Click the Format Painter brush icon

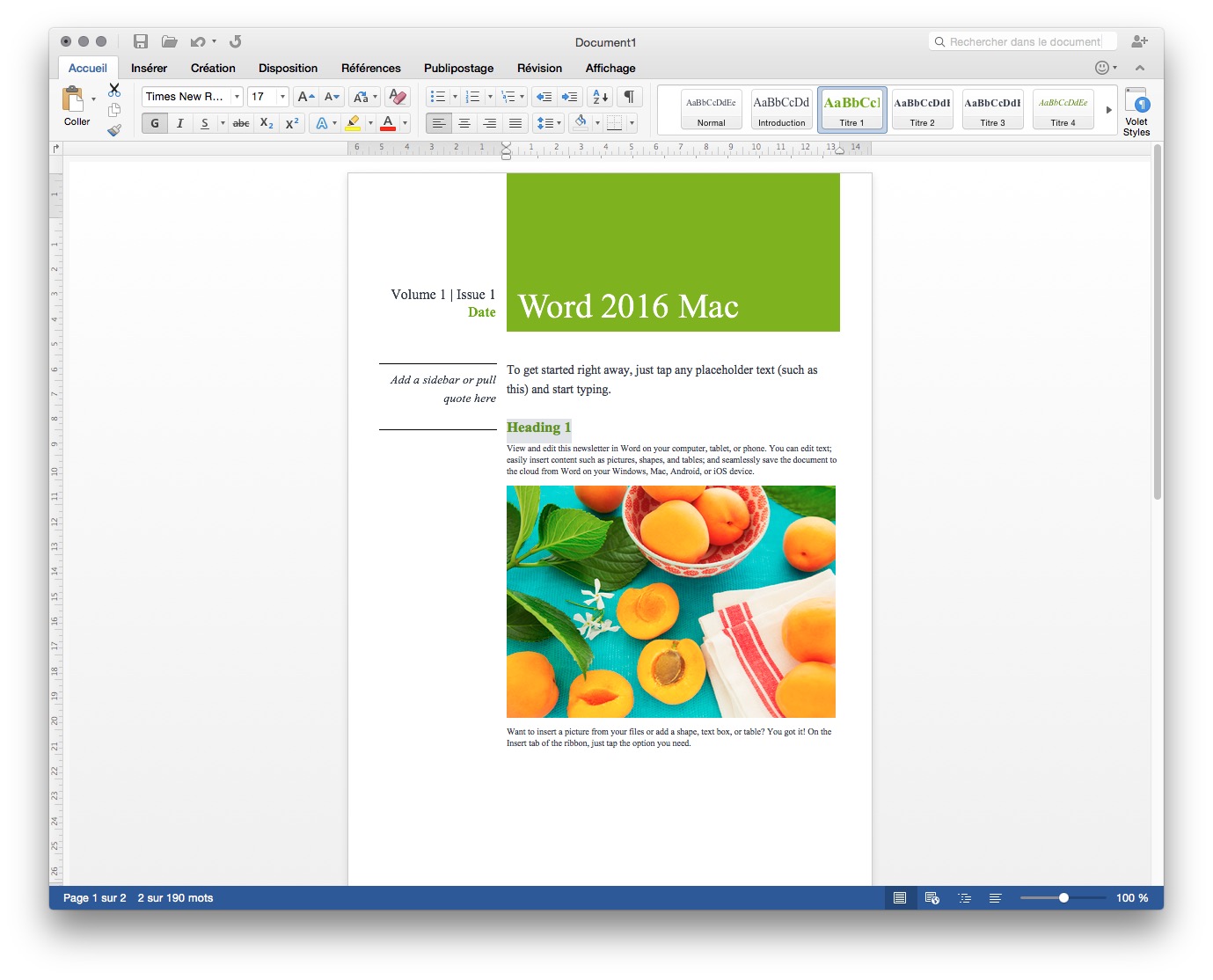[114, 130]
